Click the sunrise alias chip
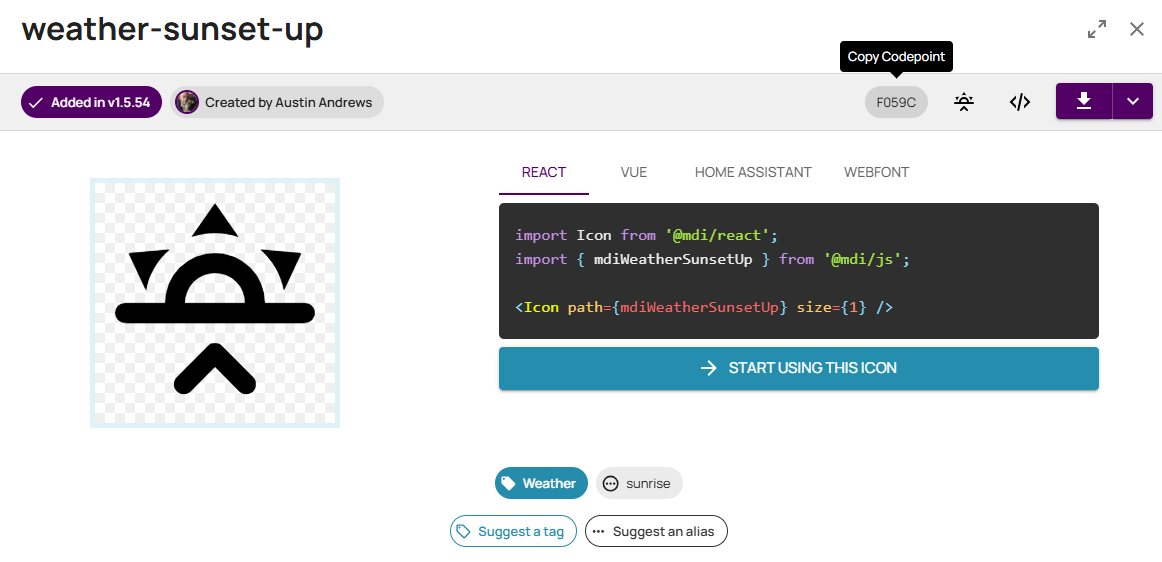This screenshot has width=1162, height=562. [x=639, y=483]
